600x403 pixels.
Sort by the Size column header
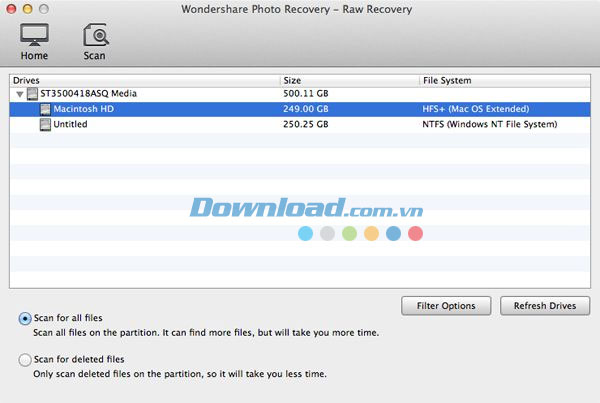(x=350, y=80)
